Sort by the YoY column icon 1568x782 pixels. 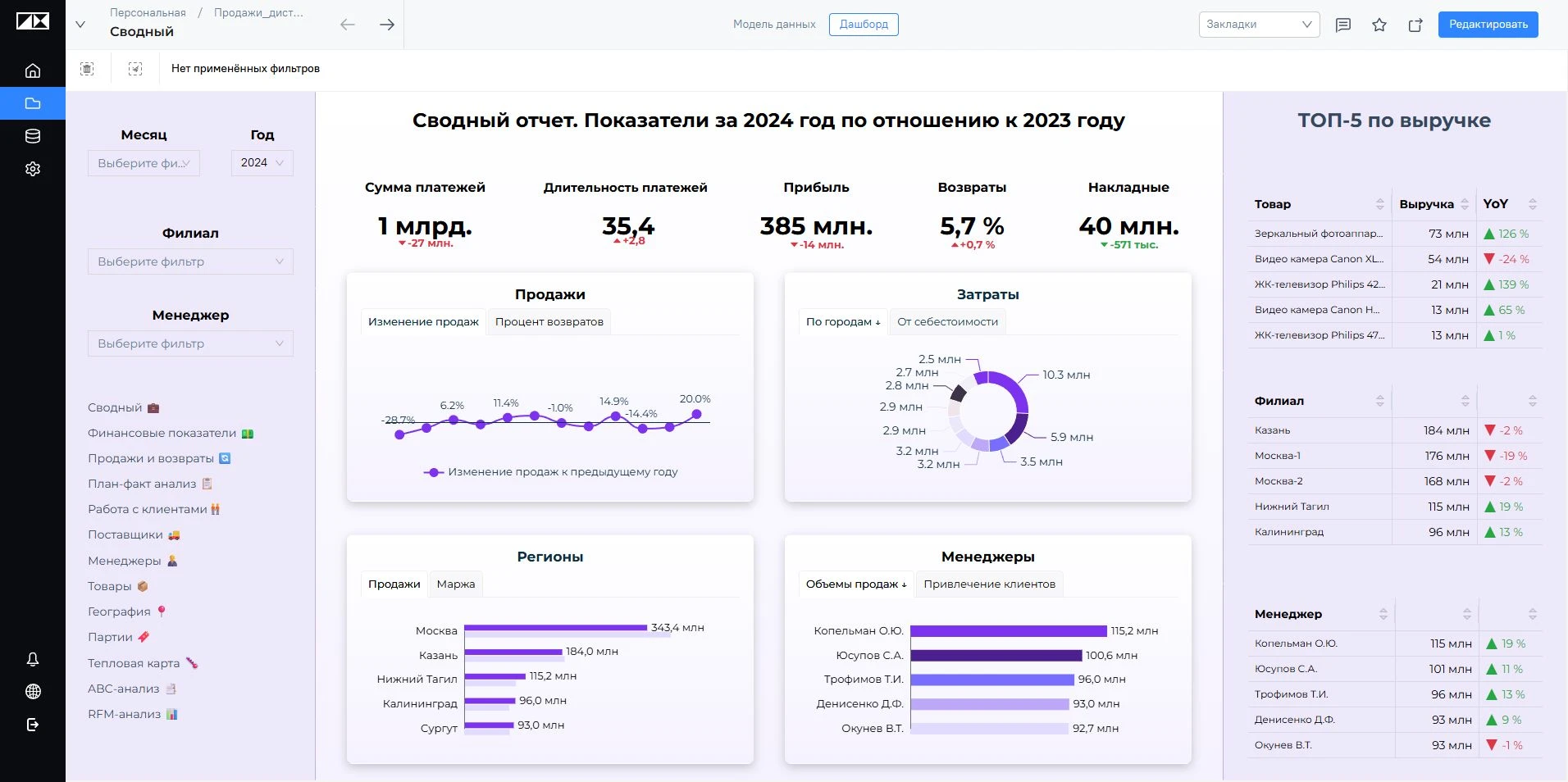[x=1533, y=204]
